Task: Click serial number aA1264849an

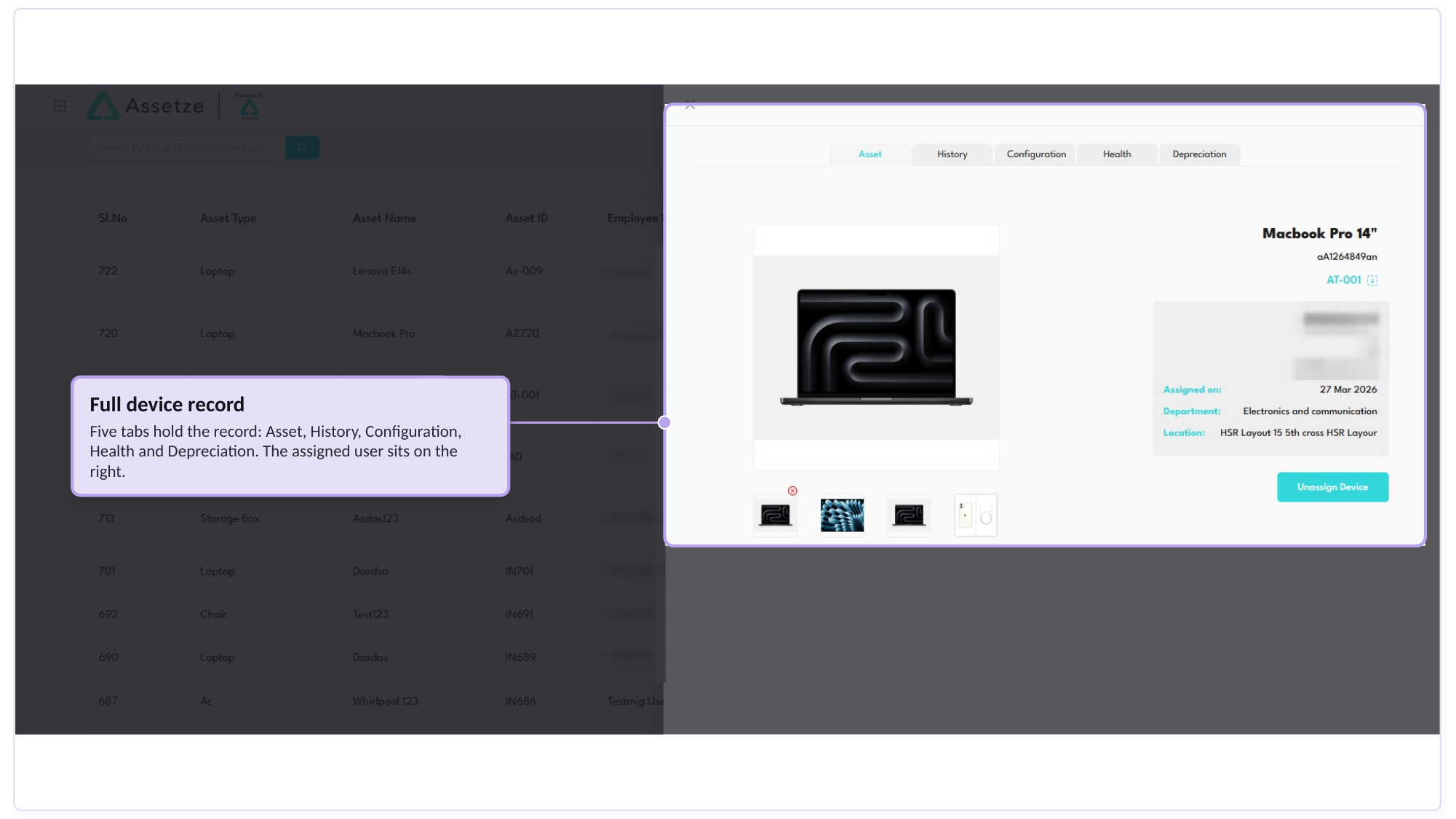Action: (1347, 257)
